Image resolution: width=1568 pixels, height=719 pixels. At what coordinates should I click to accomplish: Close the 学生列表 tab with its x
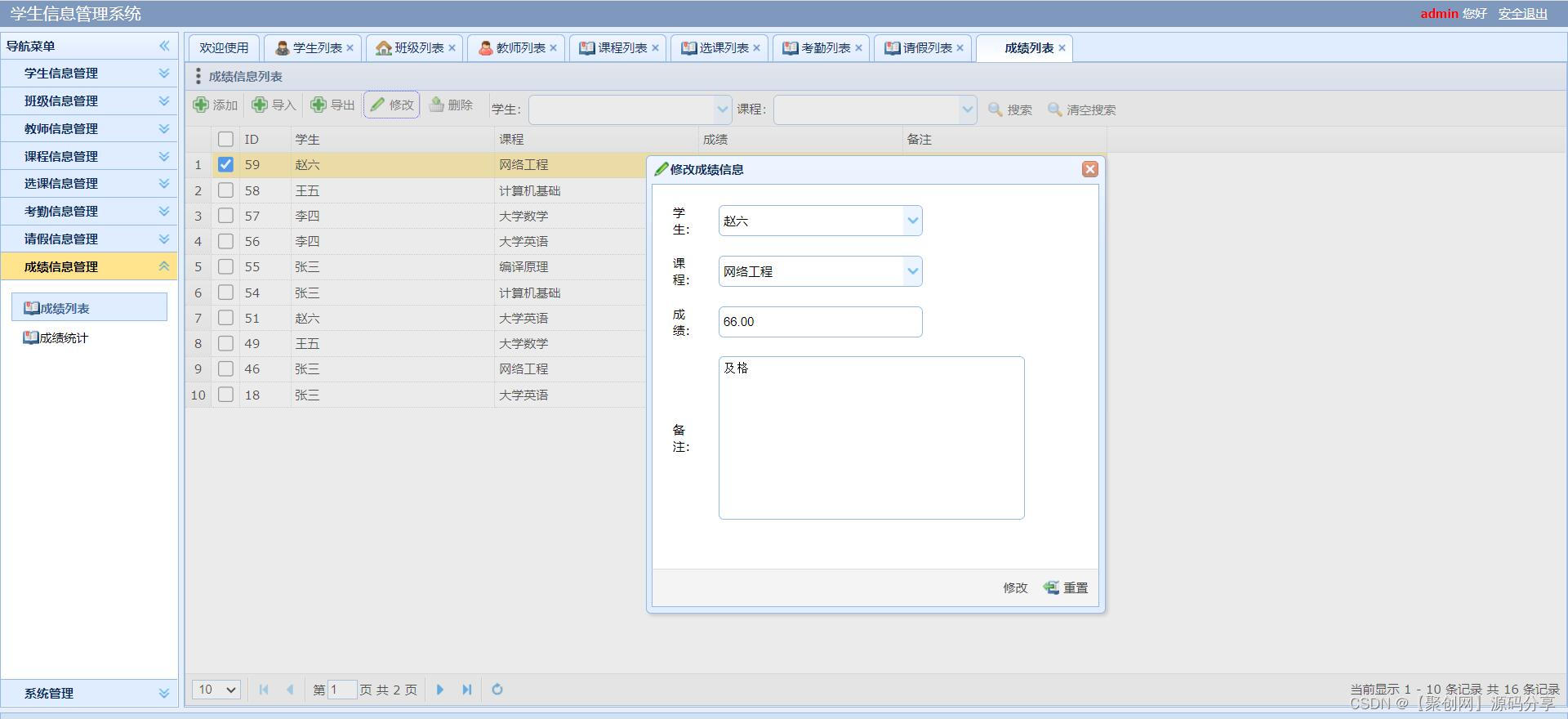(350, 48)
